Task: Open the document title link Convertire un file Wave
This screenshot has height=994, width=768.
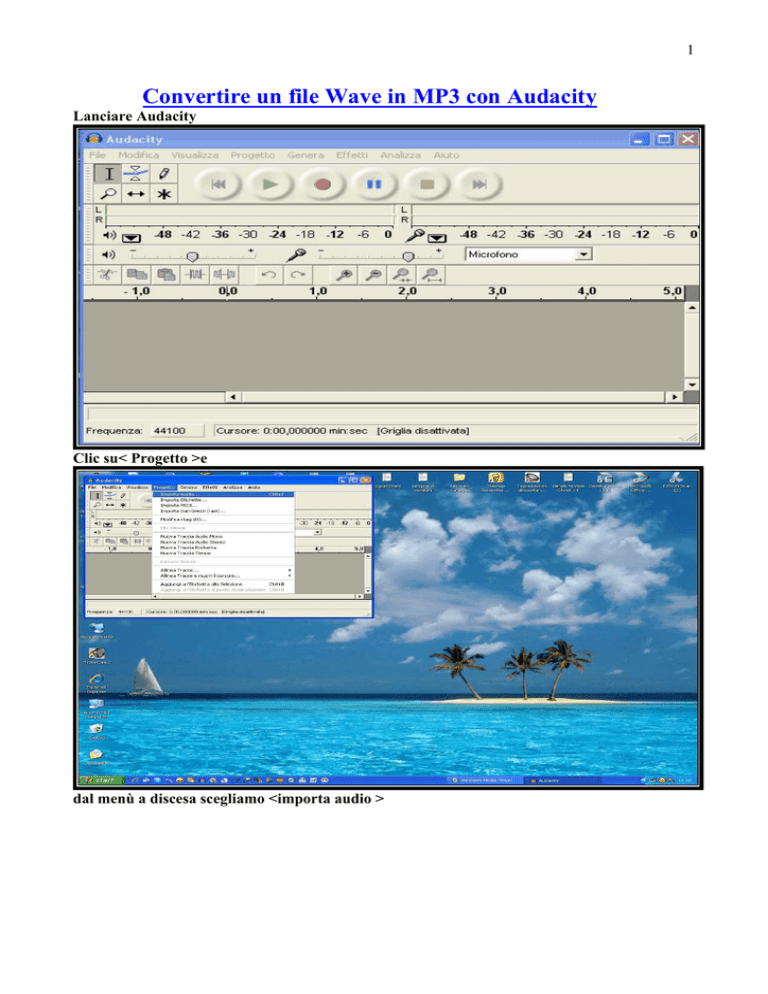Action: [x=369, y=96]
